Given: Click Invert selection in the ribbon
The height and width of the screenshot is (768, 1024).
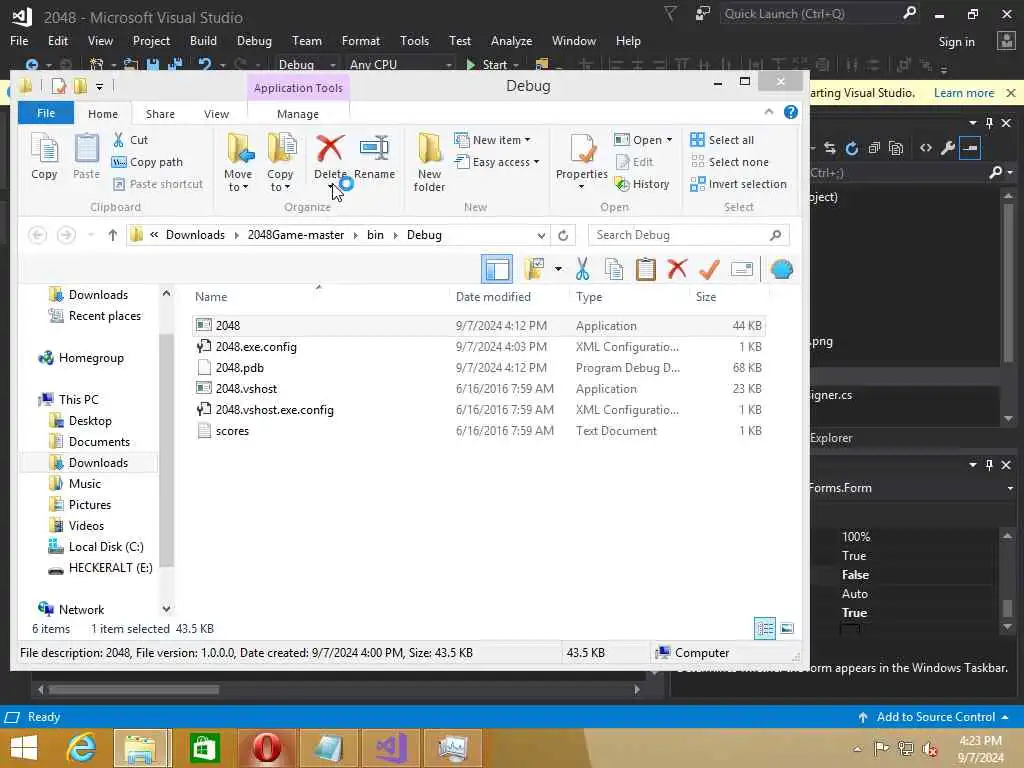Looking at the screenshot, I should [x=739, y=184].
